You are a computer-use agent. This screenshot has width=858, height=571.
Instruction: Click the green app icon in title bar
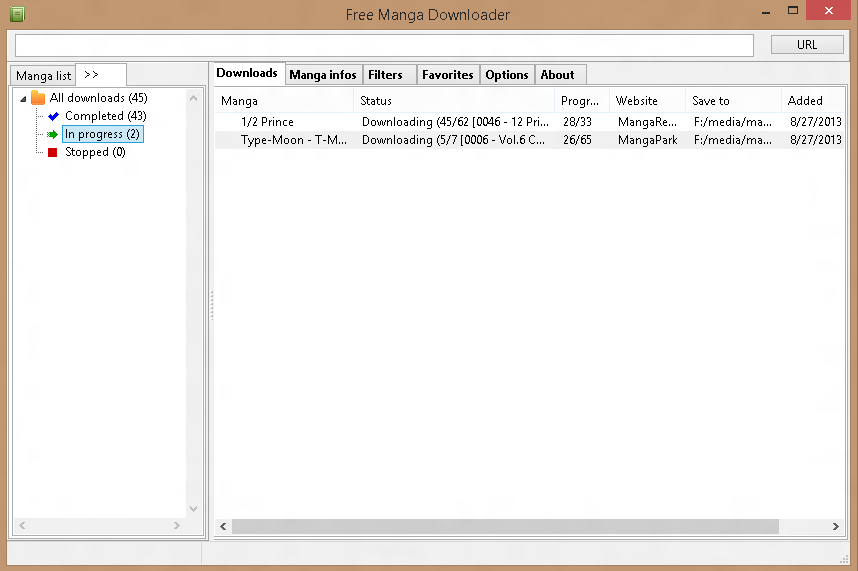point(17,14)
